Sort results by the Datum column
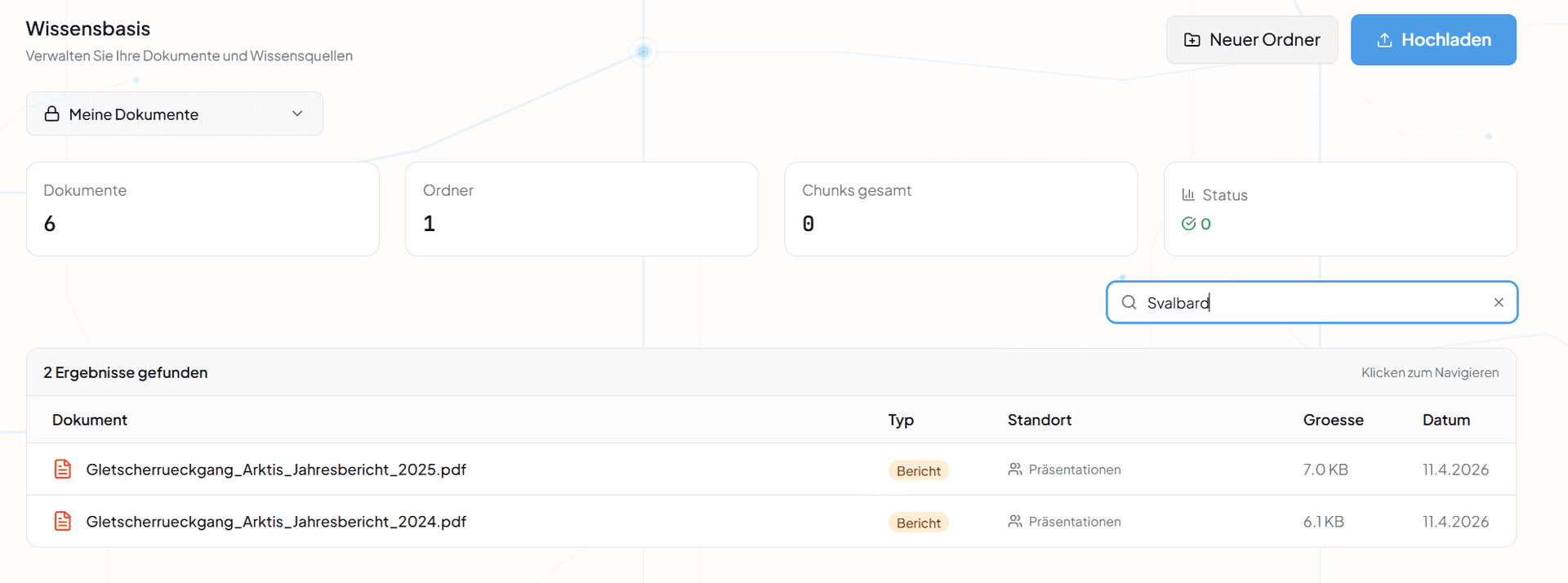Image resolution: width=1568 pixels, height=583 pixels. click(1446, 419)
